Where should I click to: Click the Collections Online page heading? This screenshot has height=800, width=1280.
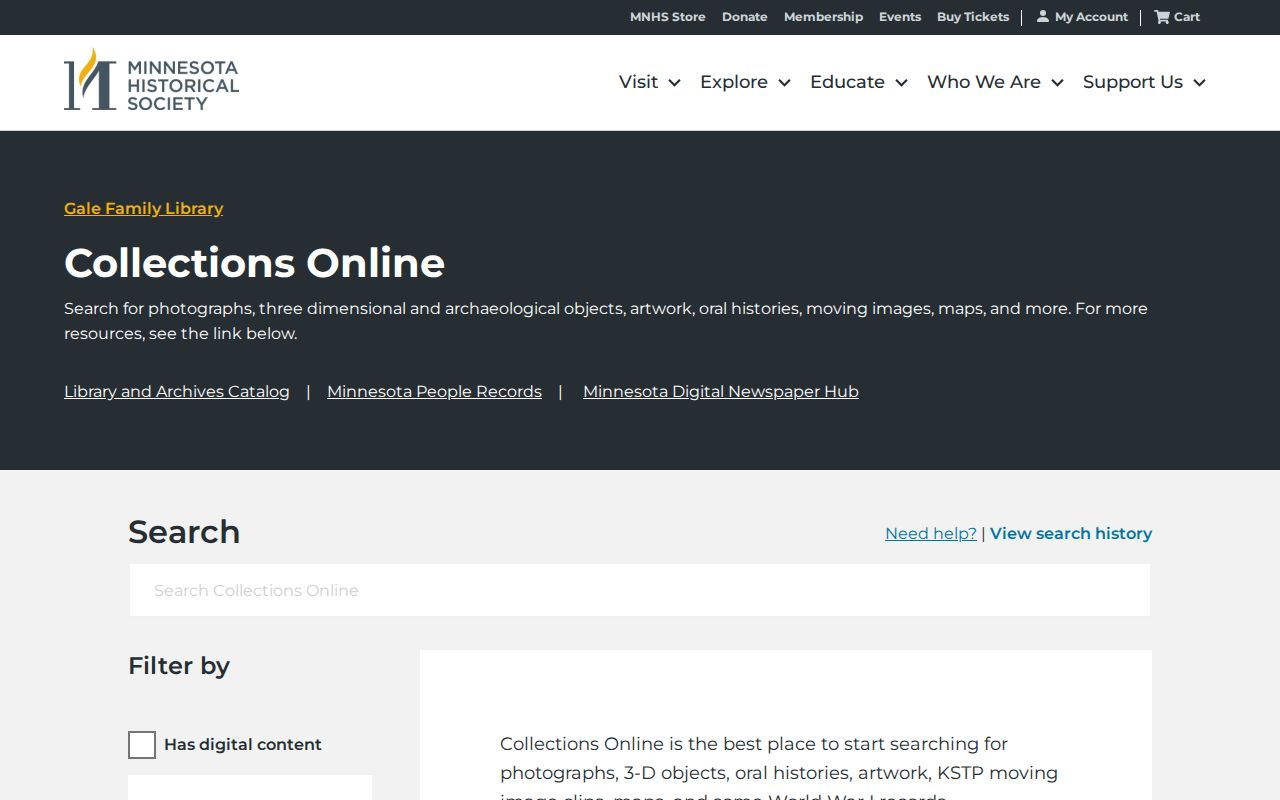click(254, 263)
